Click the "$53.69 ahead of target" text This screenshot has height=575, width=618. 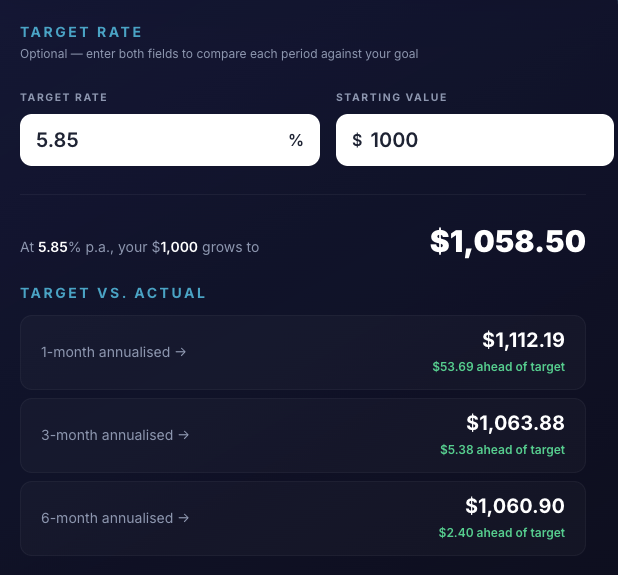498,367
